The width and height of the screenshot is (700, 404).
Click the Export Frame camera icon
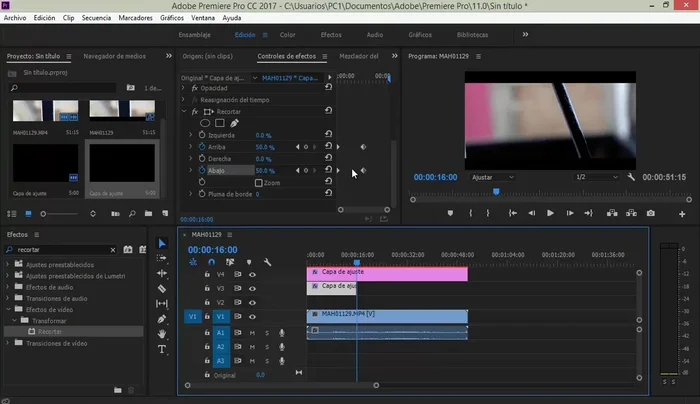(x=651, y=213)
